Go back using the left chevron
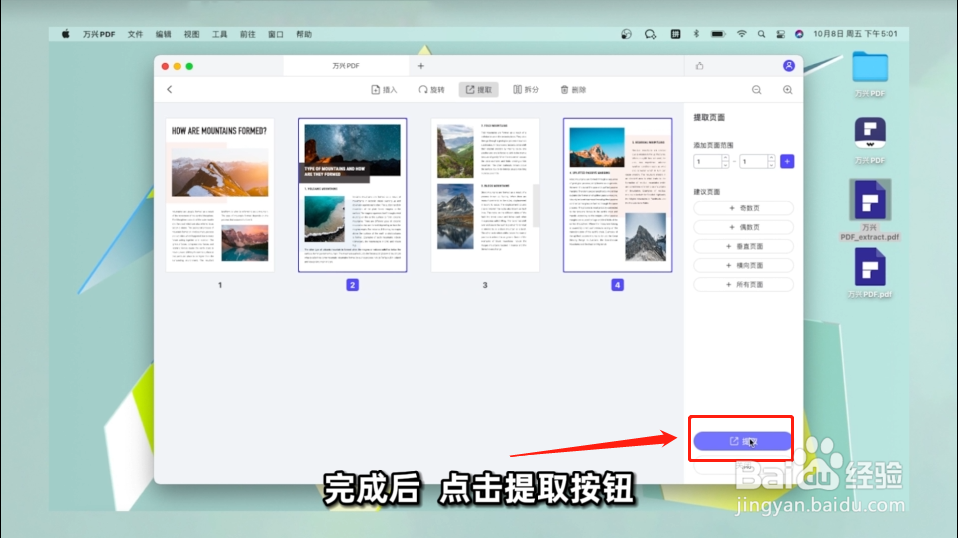The height and width of the screenshot is (538, 958). click(170, 90)
